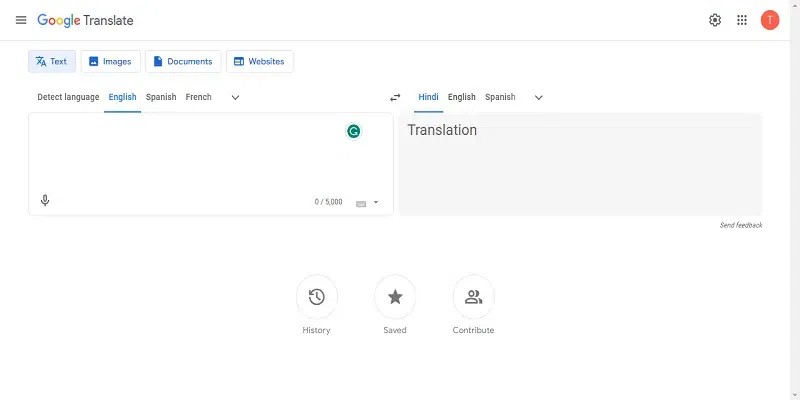Select the Text translation mode

[52, 61]
